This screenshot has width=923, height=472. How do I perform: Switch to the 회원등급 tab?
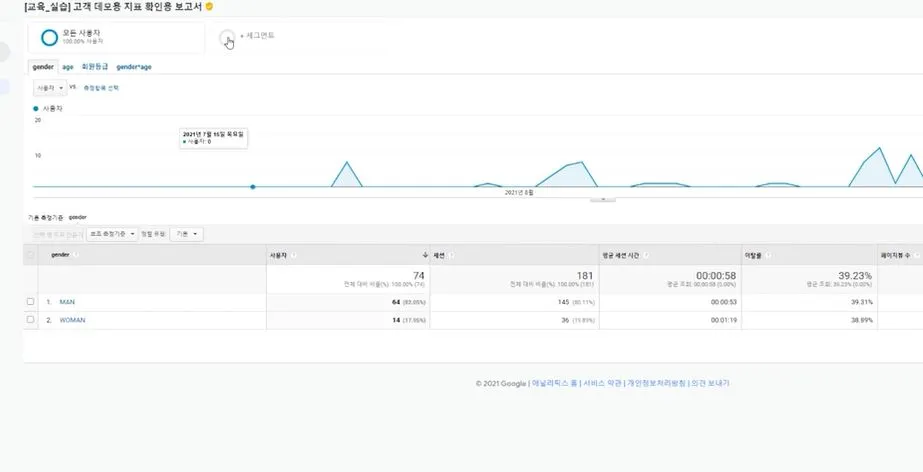coord(95,67)
